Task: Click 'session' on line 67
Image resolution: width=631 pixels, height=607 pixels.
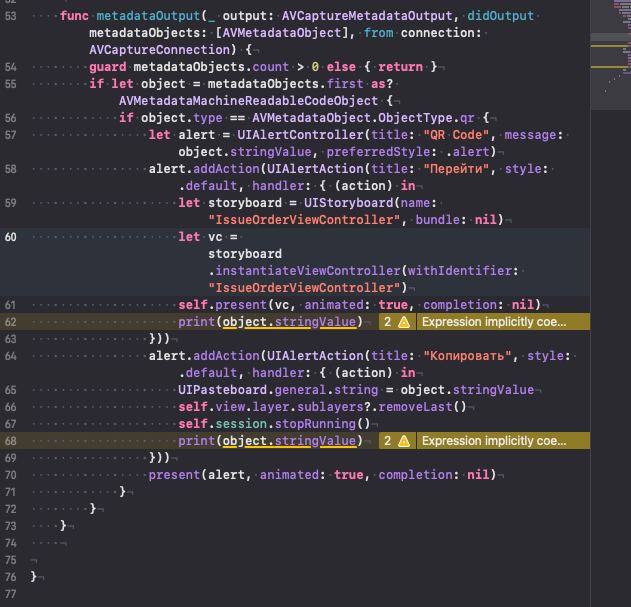Action: coord(241,424)
